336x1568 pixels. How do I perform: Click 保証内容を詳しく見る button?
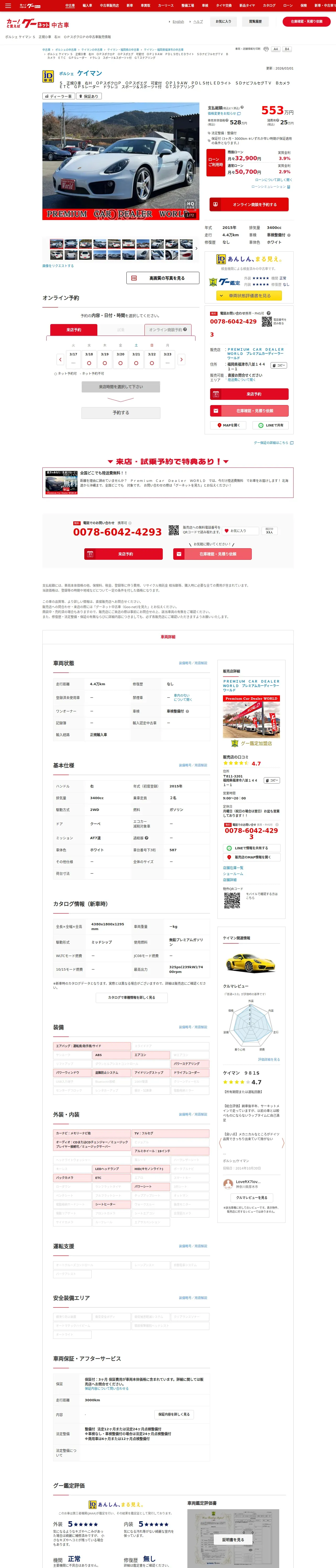(174, 1415)
